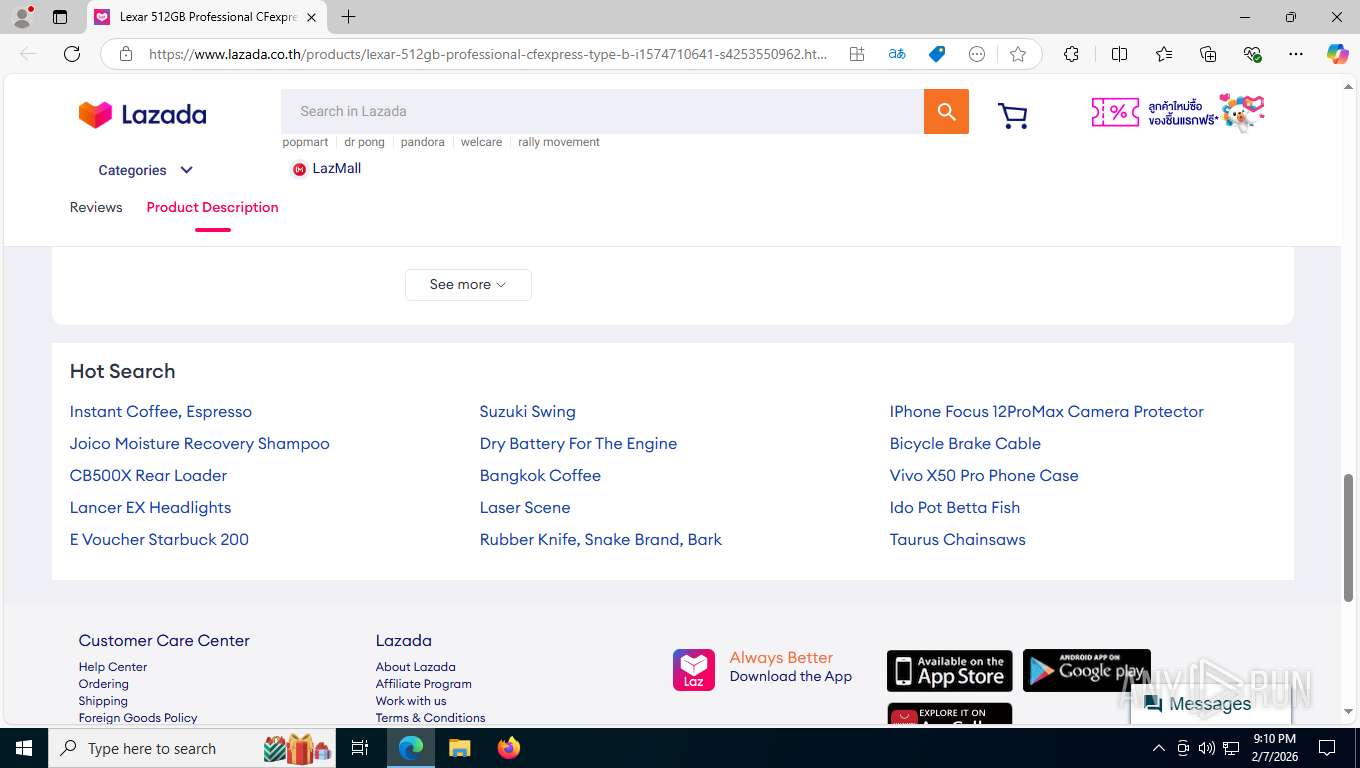1360x768 pixels.
Task: Click the page vertical scrollbar thumb
Action: click(1349, 537)
